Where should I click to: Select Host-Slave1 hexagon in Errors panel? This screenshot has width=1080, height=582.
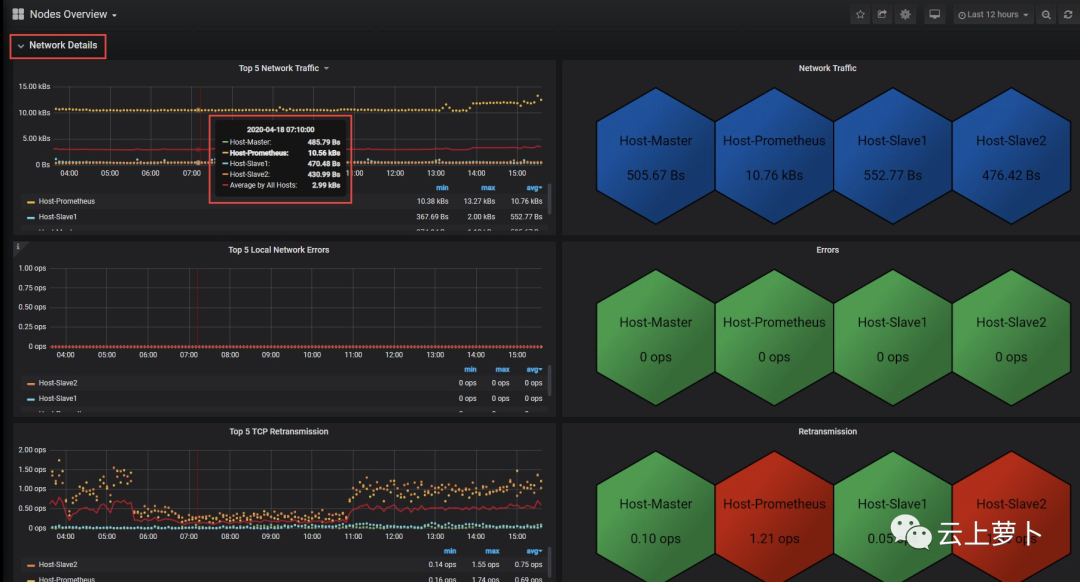(893, 338)
